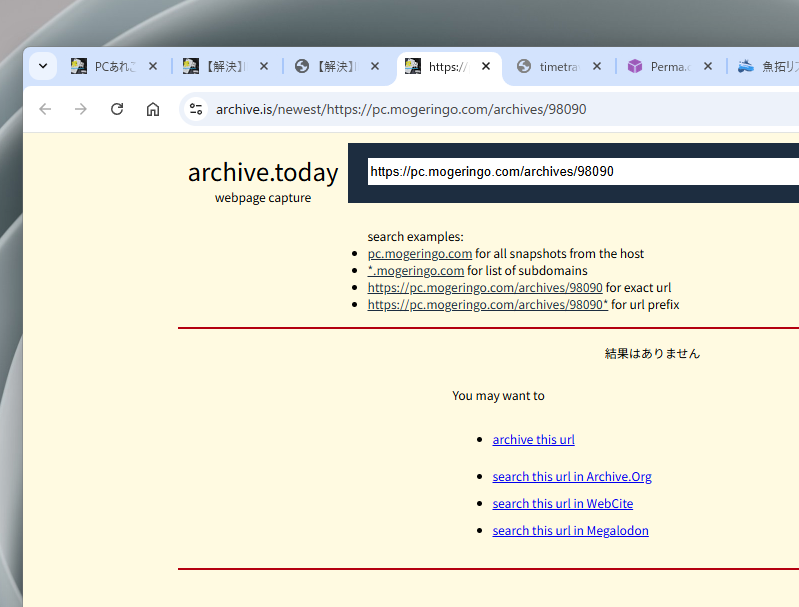
Task: Switch to the second 【解決】 tab with dog favicon
Action: click(x=225, y=66)
